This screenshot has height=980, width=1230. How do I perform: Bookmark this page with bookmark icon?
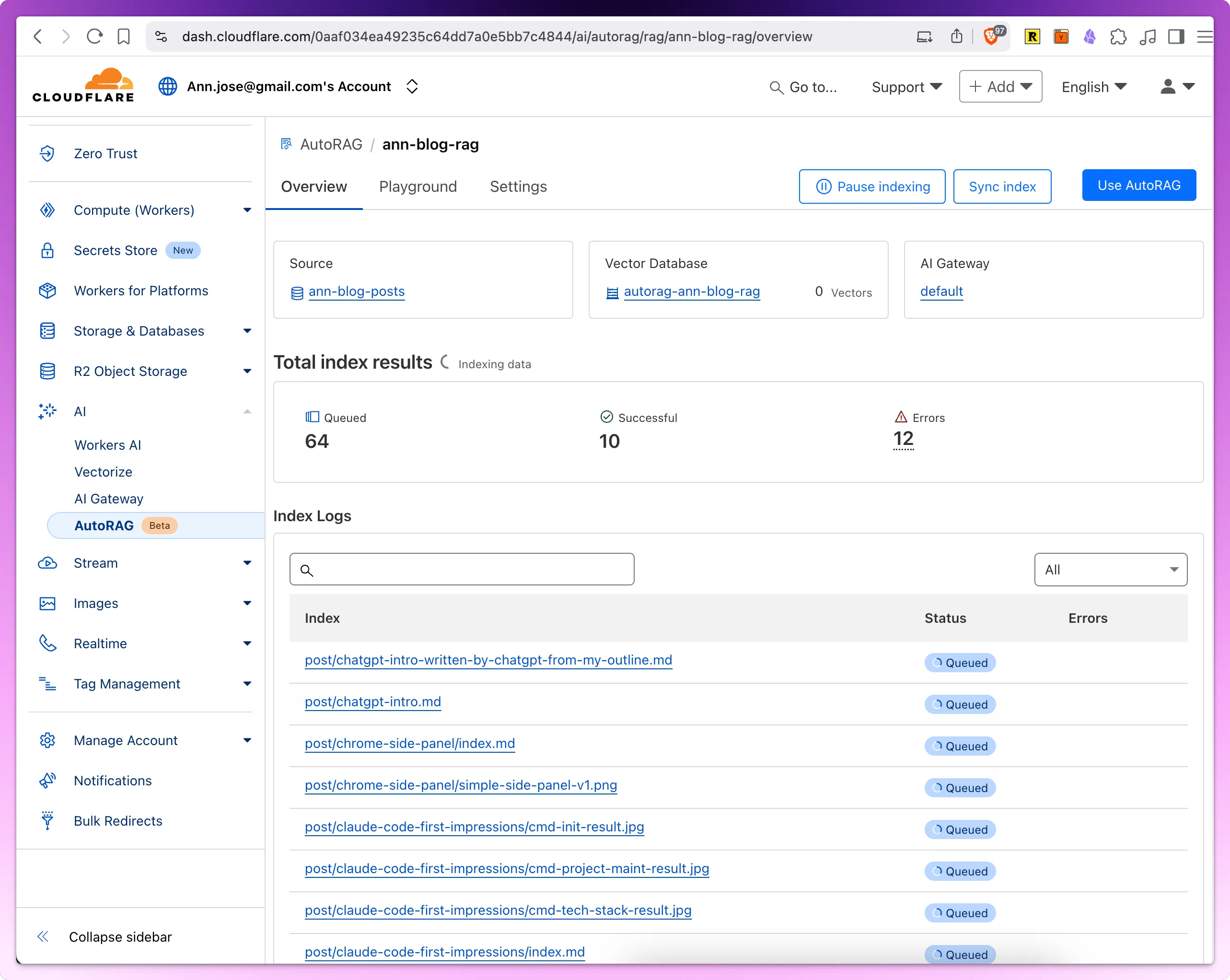(x=124, y=37)
